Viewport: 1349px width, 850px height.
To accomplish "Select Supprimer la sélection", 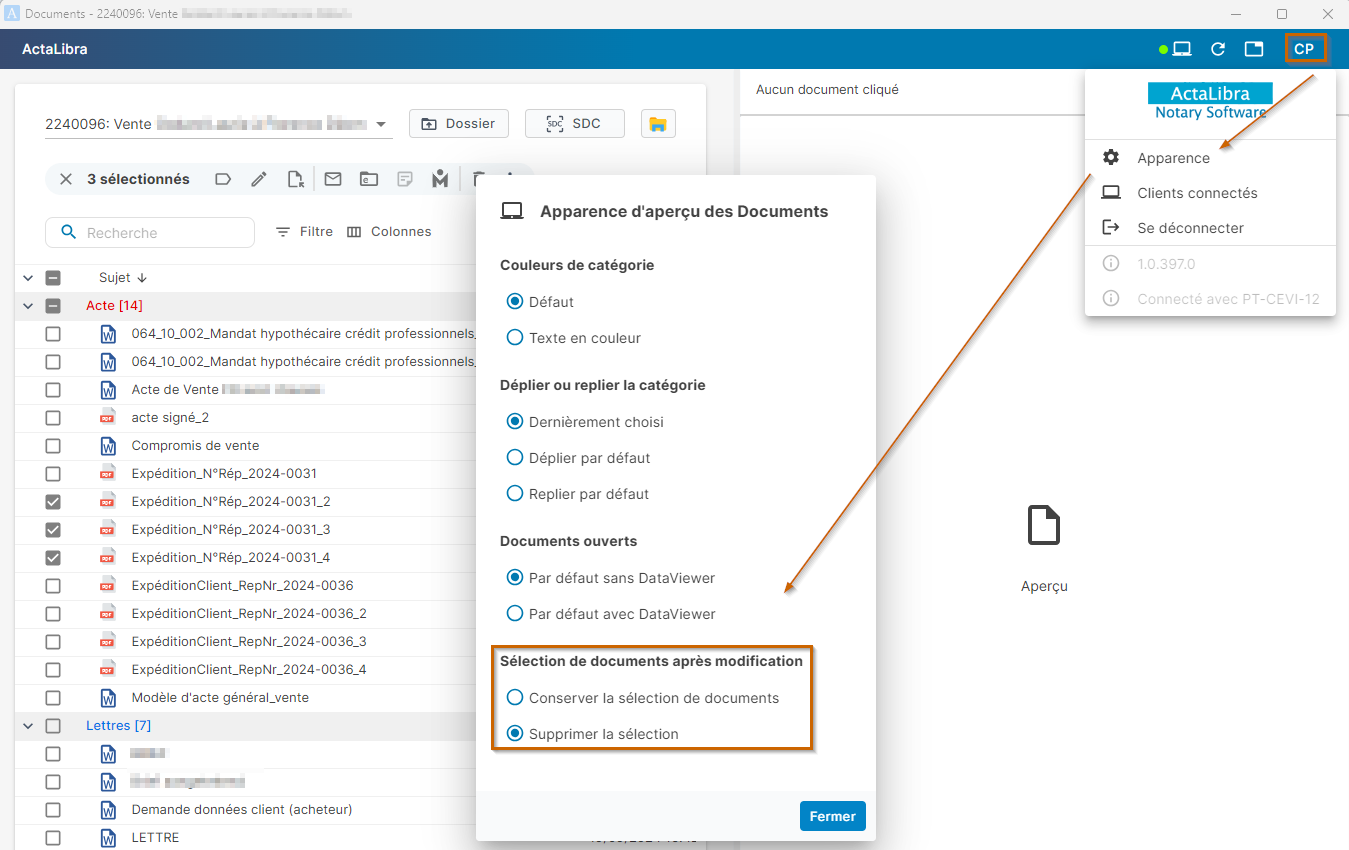I will pos(515,733).
